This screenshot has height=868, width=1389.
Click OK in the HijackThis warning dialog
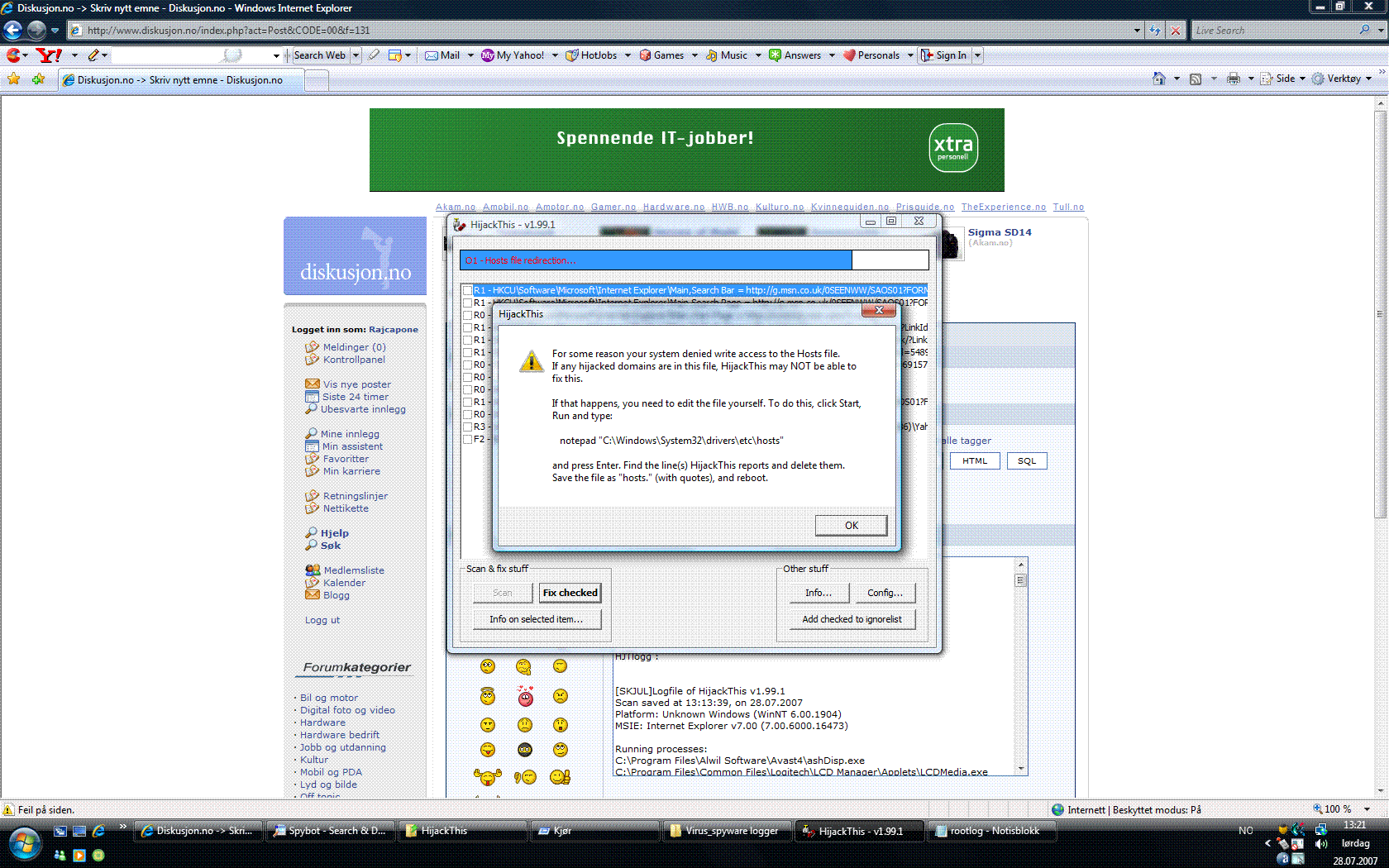coord(851,526)
